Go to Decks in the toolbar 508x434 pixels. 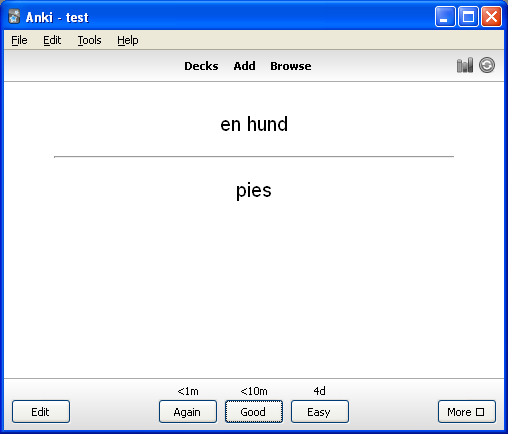tap(201, 66)
